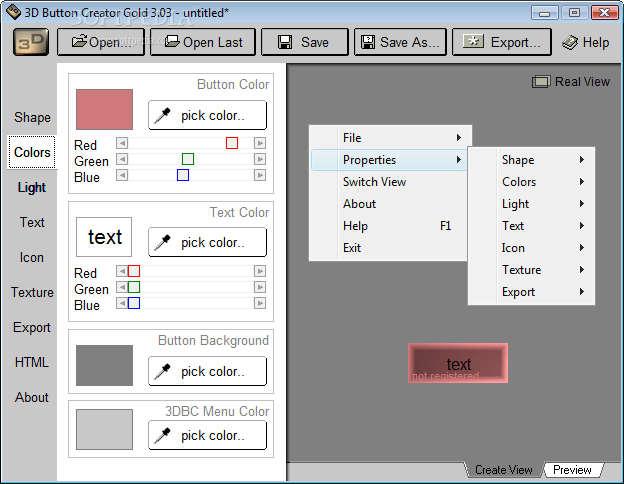
Task: Open the Text sidebar section
Action: 32,222
